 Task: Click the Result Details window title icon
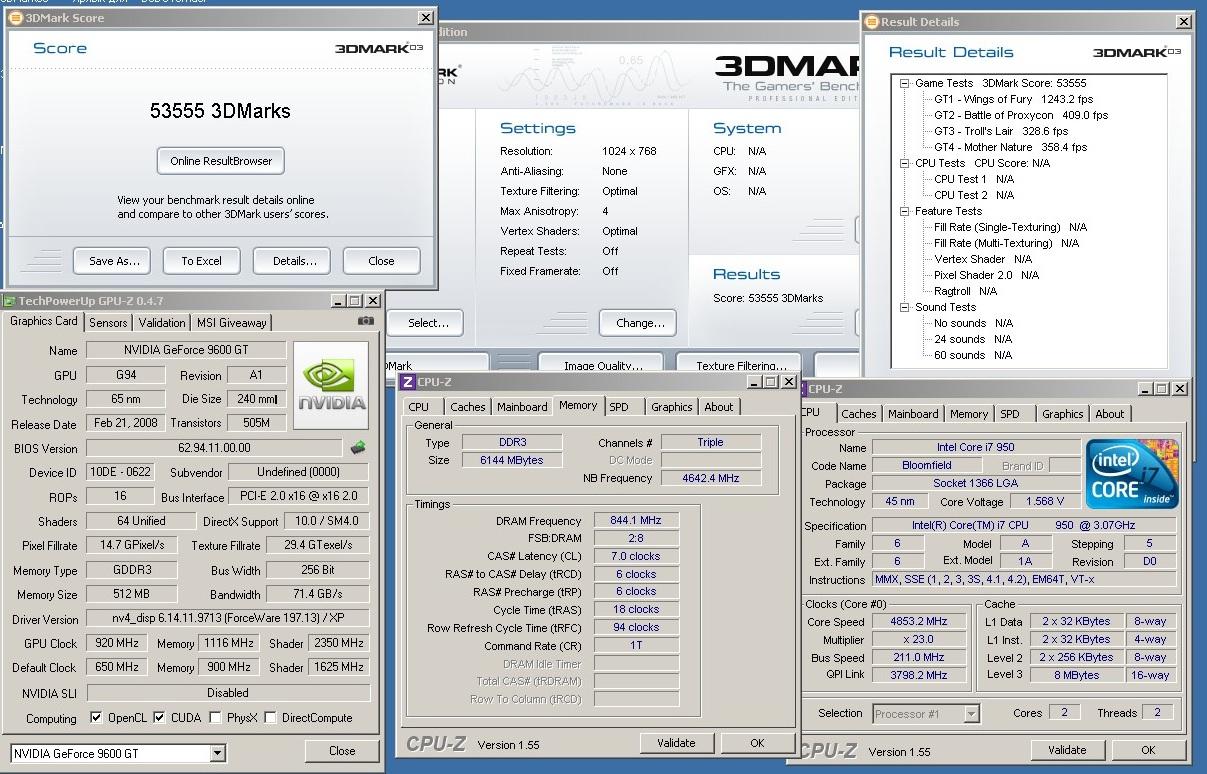[870, 21]
